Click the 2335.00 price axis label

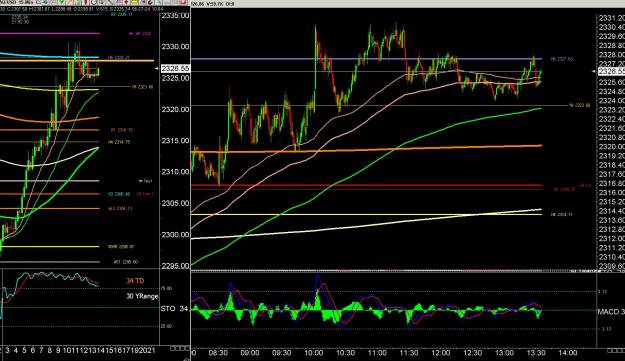(x=175, y=16)
